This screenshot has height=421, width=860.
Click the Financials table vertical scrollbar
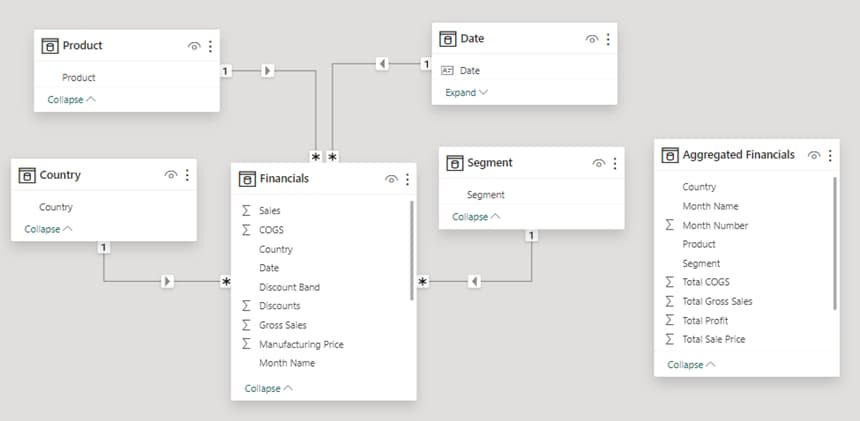(411, 250)
